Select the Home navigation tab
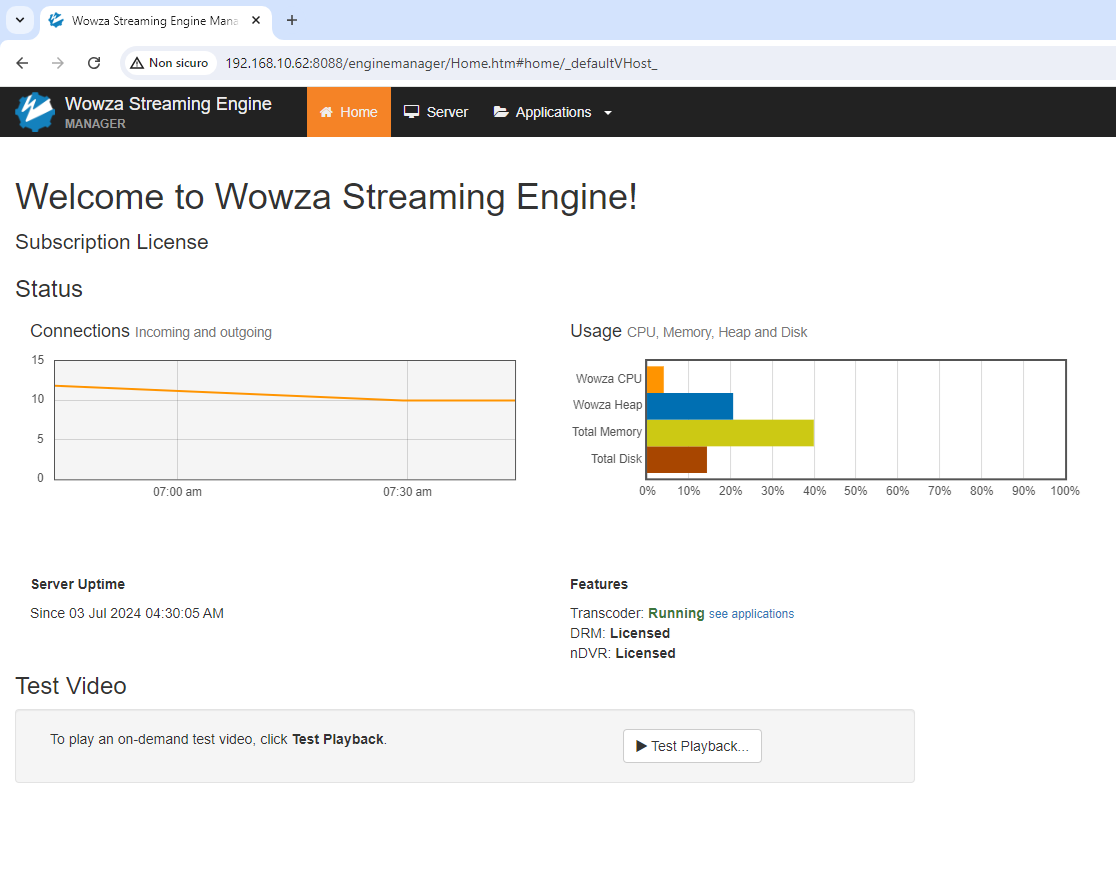This screenshot has width=1116, height=890. (349, 112)
